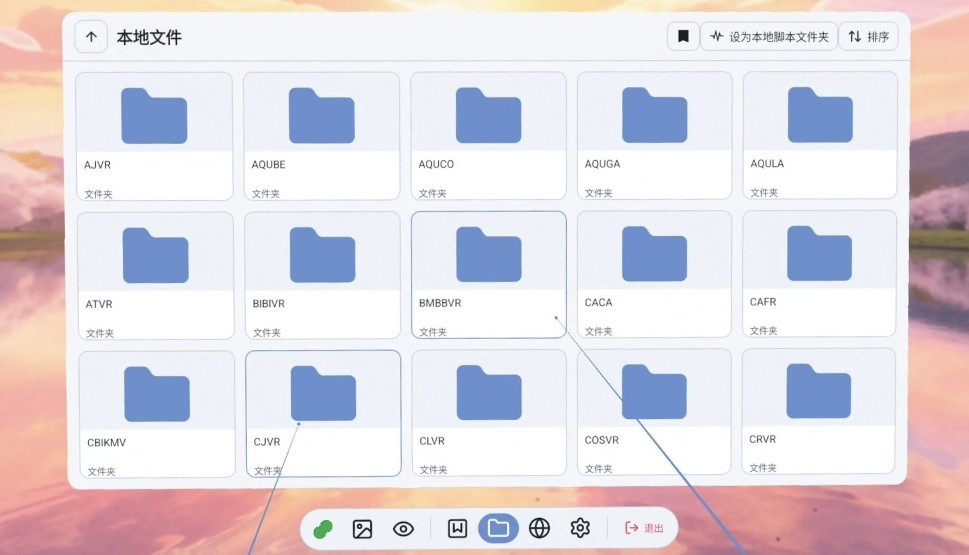969x555 pixels.
Task: Open the image gallery icon in dock
Action: [362, 529]
